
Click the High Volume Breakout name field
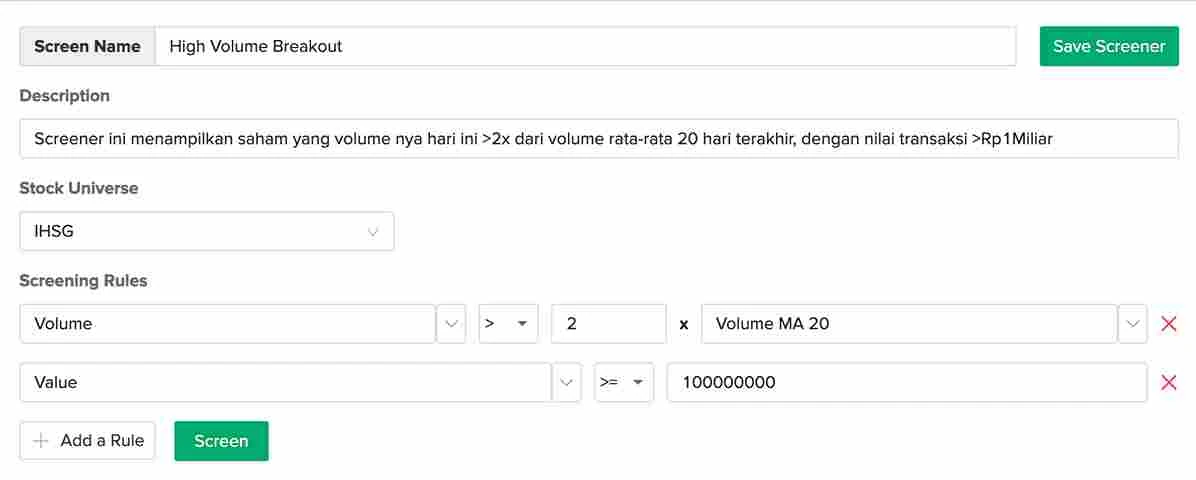point(585,46)
